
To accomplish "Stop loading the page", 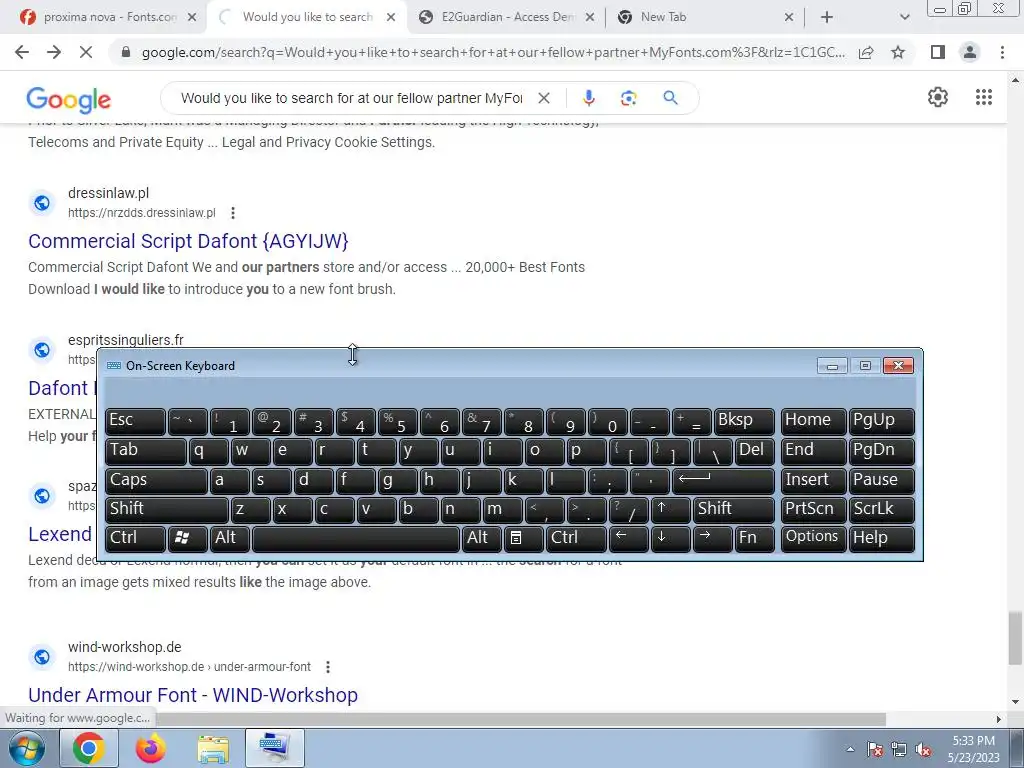I will 86,52.
